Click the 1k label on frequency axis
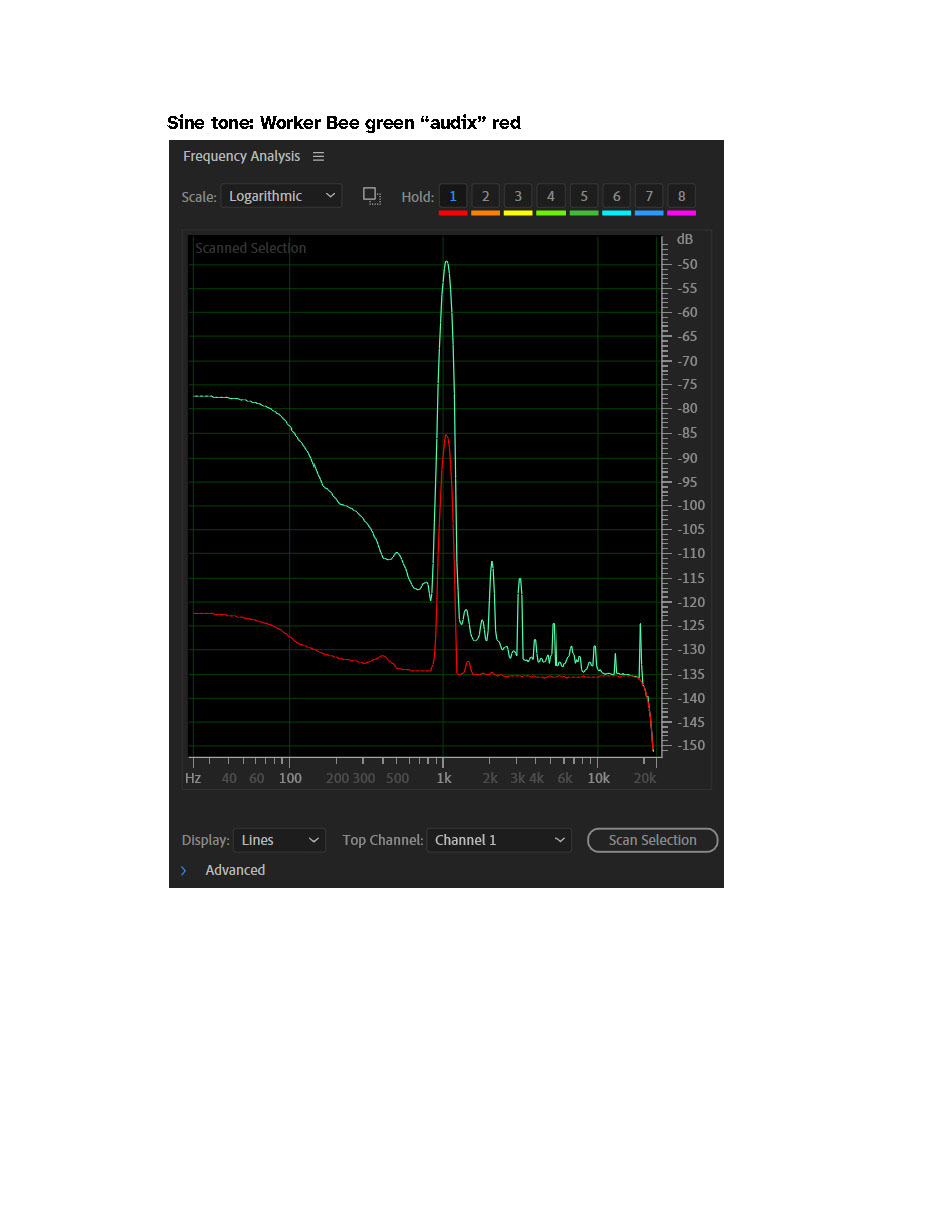Image resolution: width=944 pixels, height=1221 pixels. pos(444,778)
